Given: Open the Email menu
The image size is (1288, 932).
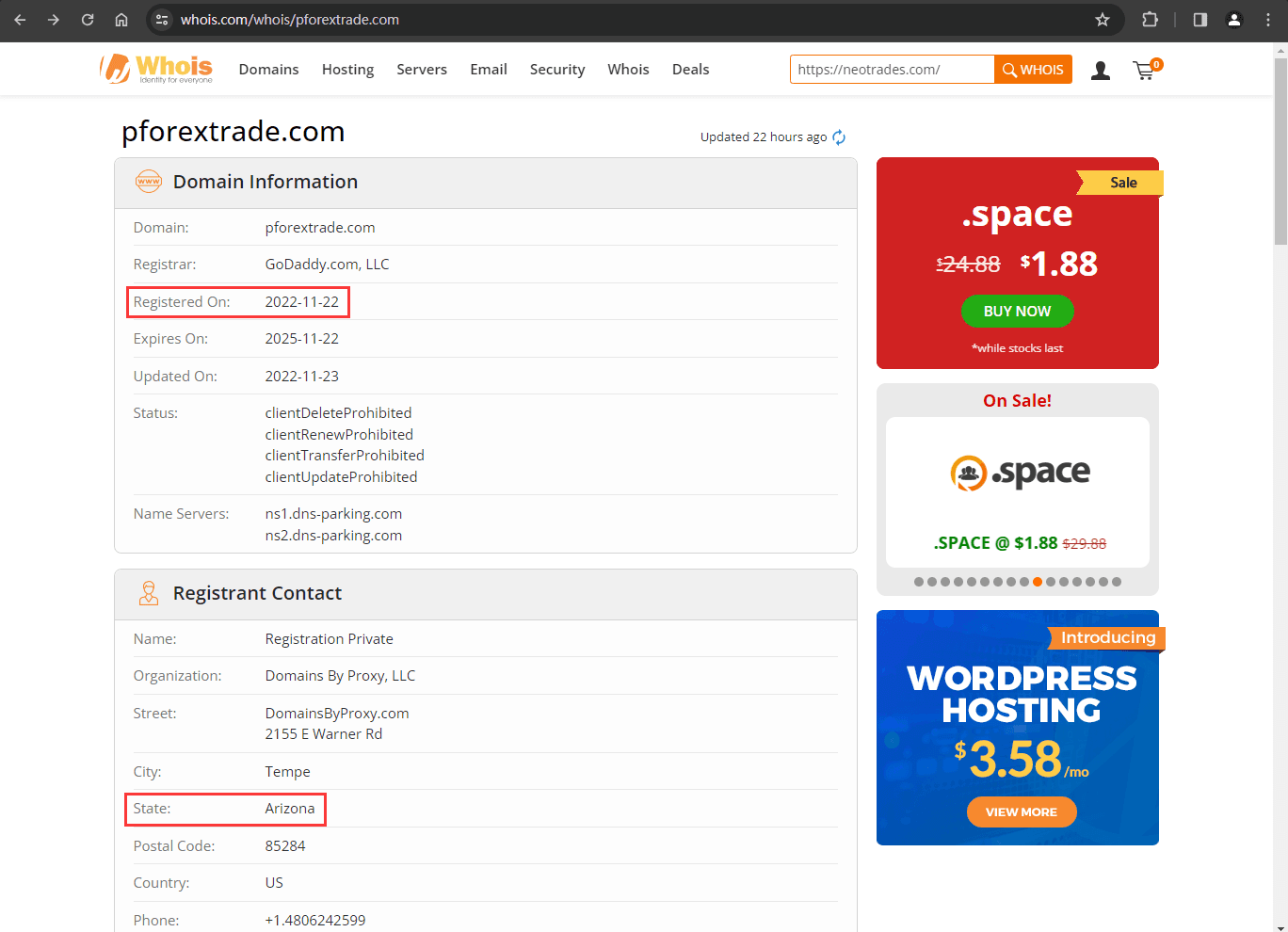Looking at the screenshot, I should point(489,70).
